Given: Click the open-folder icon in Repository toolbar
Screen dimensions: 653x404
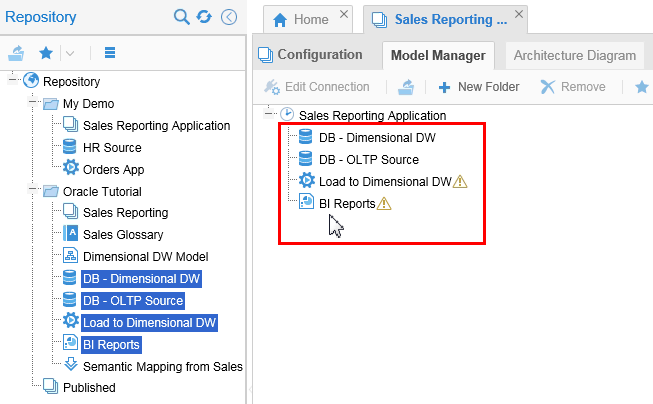Looking at the screenshot, I should [x=17, y=52].
